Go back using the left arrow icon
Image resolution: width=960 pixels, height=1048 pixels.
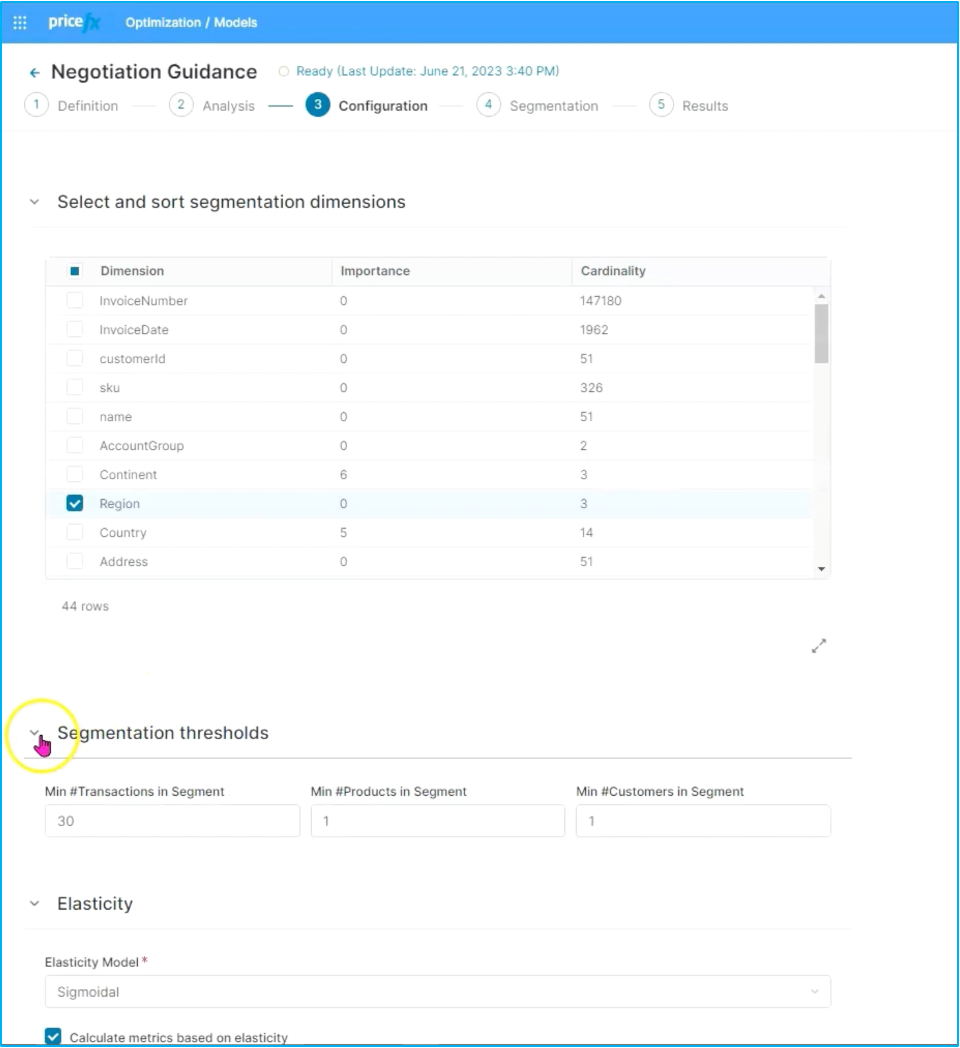(35, 73)
